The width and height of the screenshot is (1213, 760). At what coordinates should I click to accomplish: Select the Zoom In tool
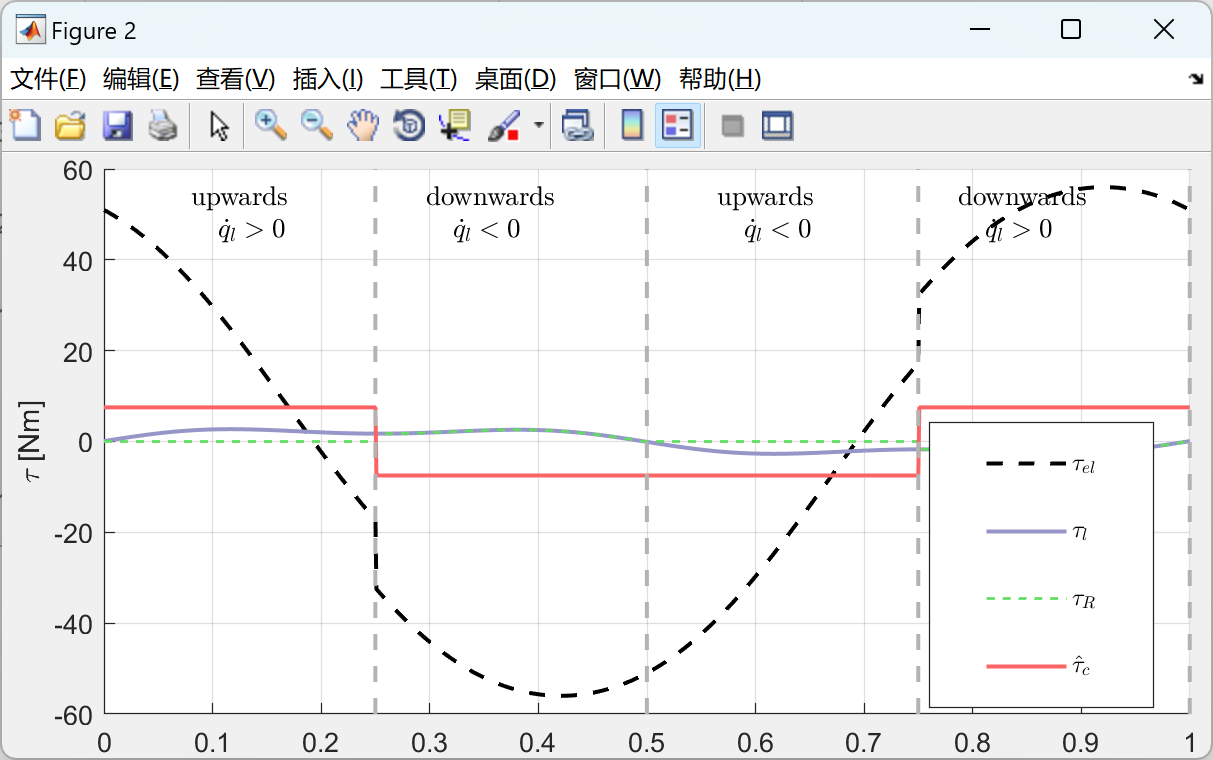tap(271, 126)
